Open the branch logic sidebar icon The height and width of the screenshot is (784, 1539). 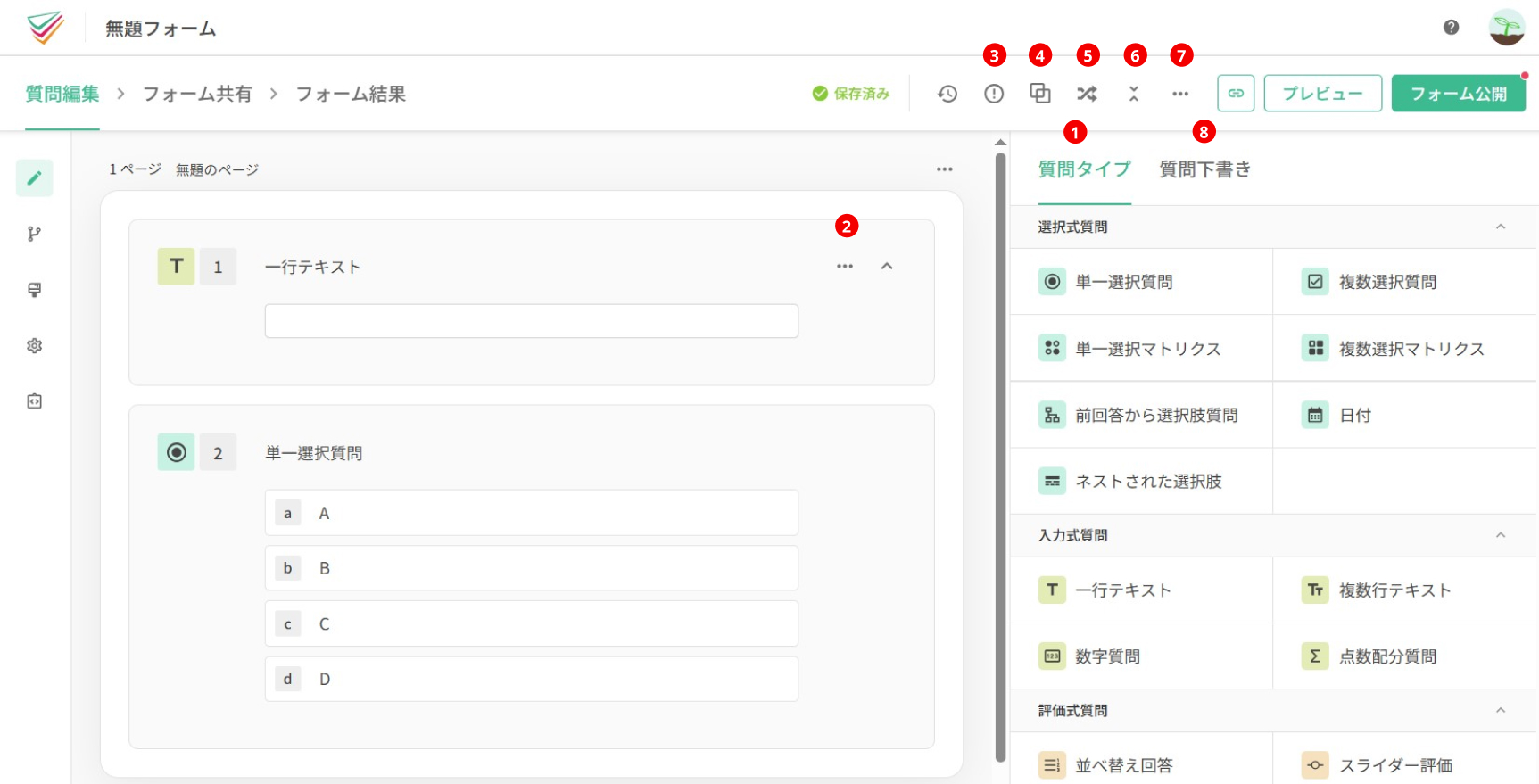click(34, 234)
